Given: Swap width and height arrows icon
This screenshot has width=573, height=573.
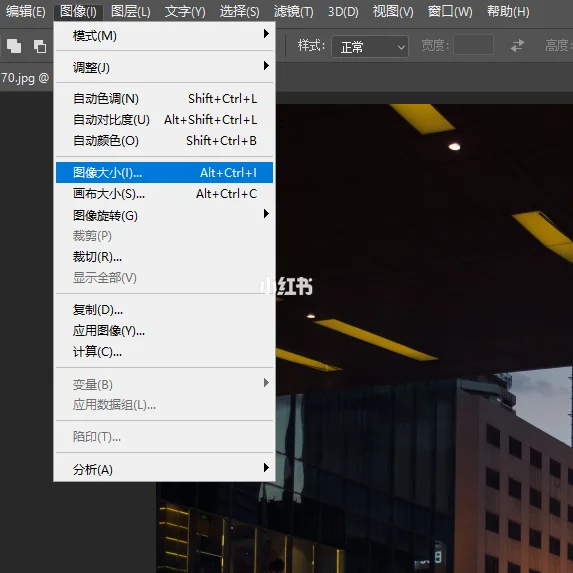Looking at the screenshot, I should [517, 46].
